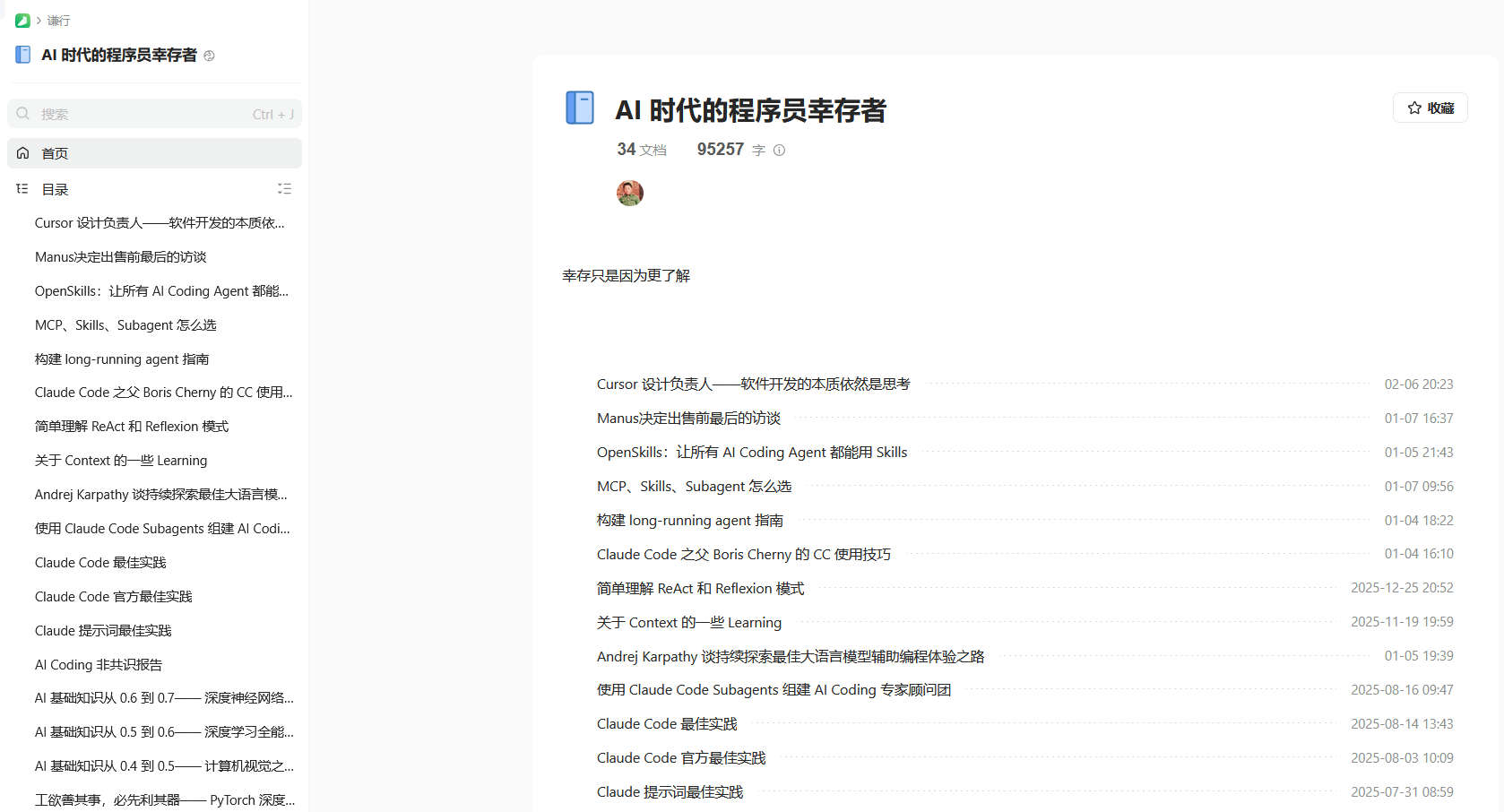Screen dimensions: 1504x812
Task: Select the 首页 home item
Action: pyautogui.click(x=154, y=153)
